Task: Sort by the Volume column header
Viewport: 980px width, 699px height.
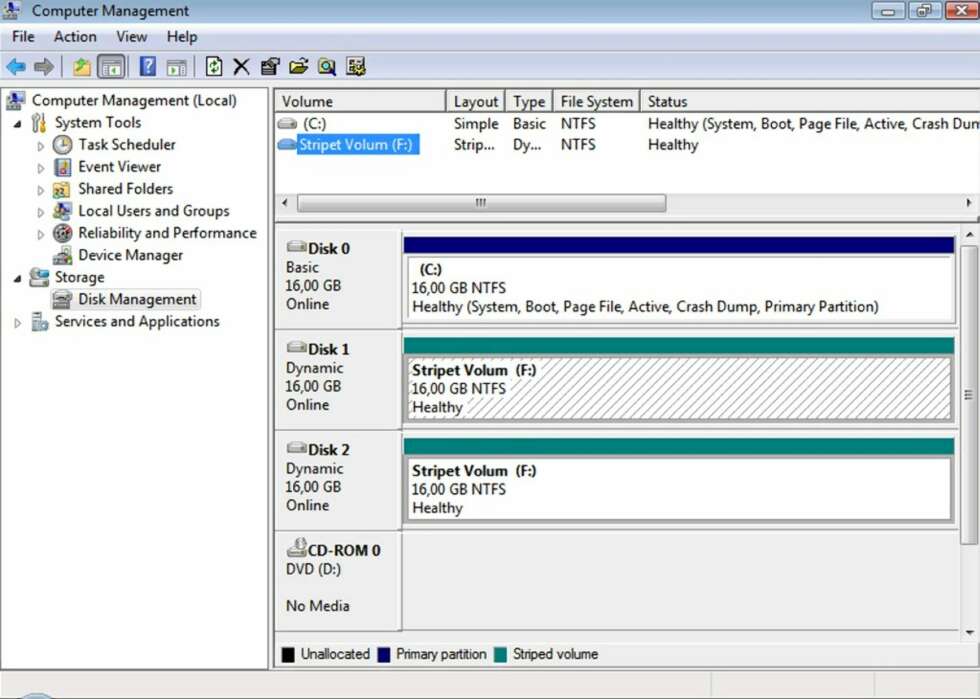Action: click(360, 101)
